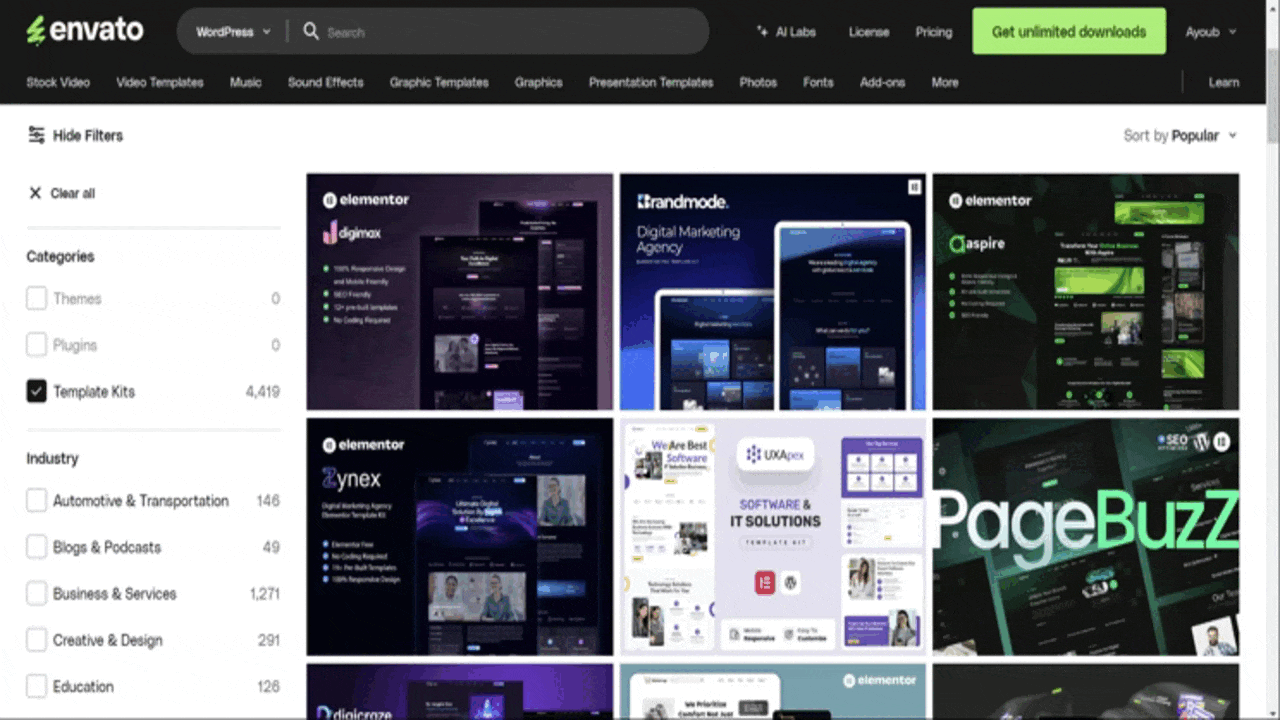The width and height of the screenshot is (1280, 720).
Task: Uncheck the Template Kits checkbox
Action: click(x=37, y=392)
